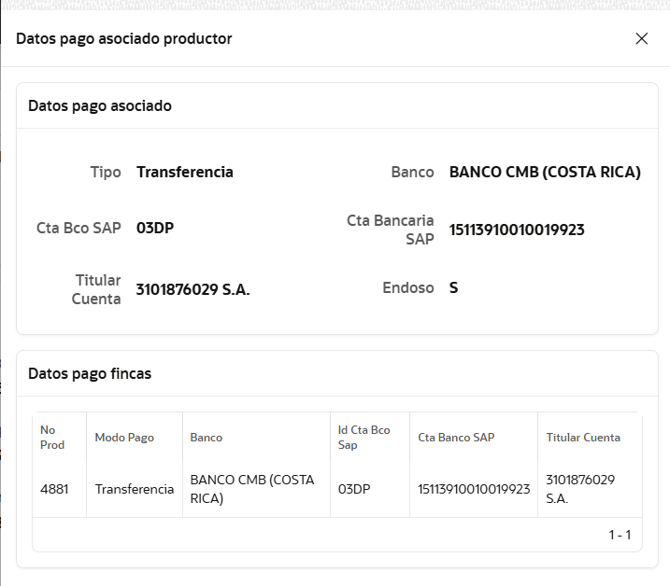Click the Transferencia cell in fincas table
The height and width of the screenshot is (586, 670).
pos(134,489)
